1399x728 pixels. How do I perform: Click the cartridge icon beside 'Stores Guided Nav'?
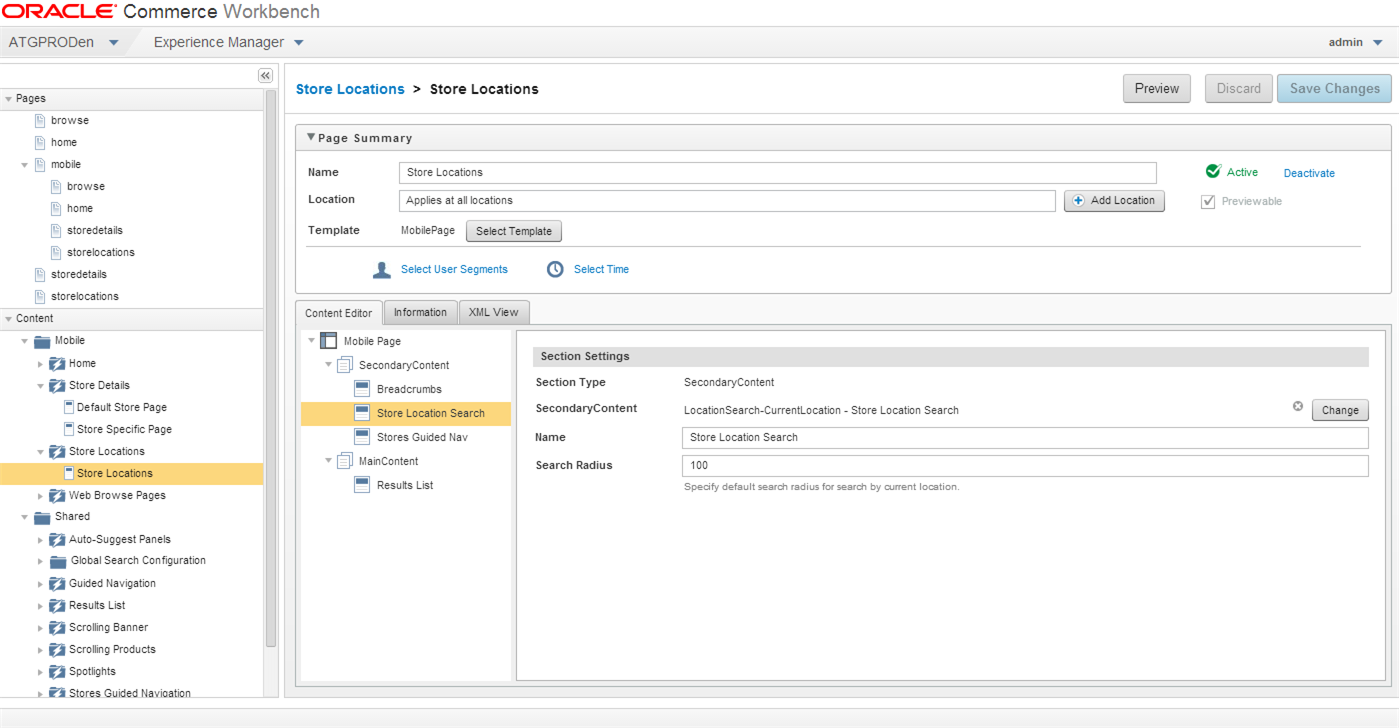tap(362, 437)
